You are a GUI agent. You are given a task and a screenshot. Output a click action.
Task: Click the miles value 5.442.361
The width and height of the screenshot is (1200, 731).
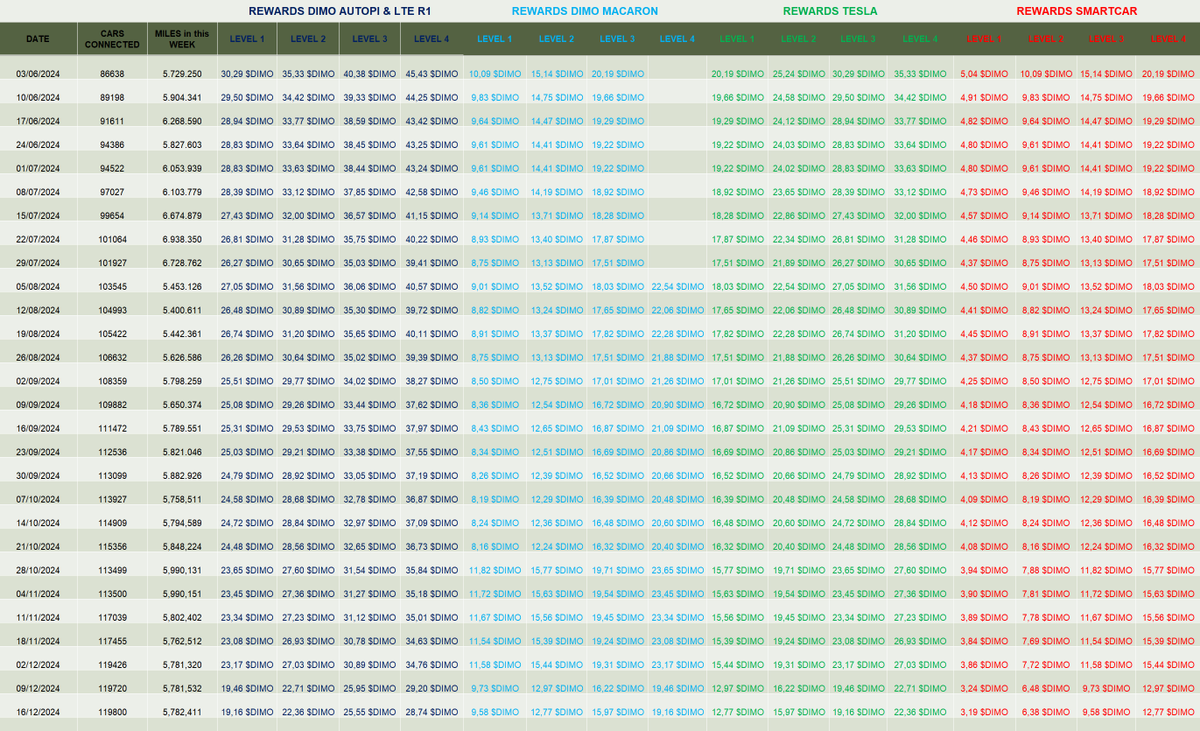coord(182,334)
